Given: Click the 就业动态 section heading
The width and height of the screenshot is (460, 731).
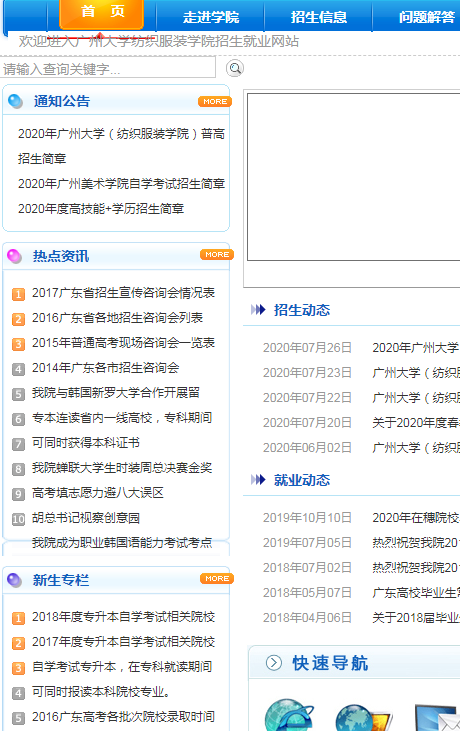Looking at the screenshot, I should 302,480.
